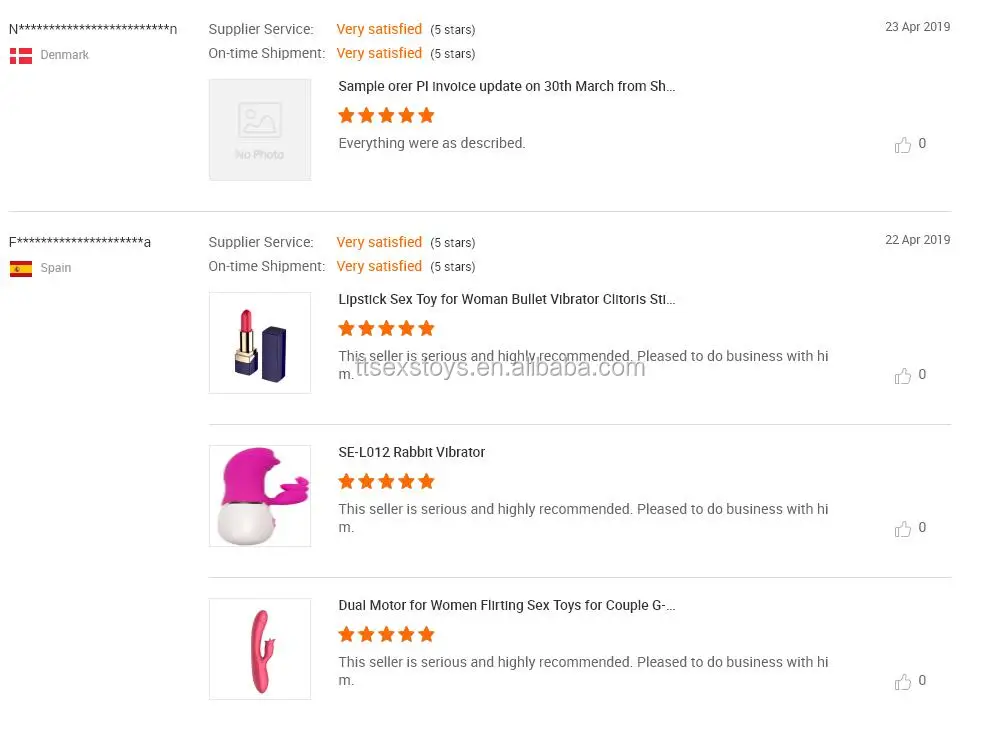Click five-star rating on Denmark review
999x736 pixels.
point(386,116)
